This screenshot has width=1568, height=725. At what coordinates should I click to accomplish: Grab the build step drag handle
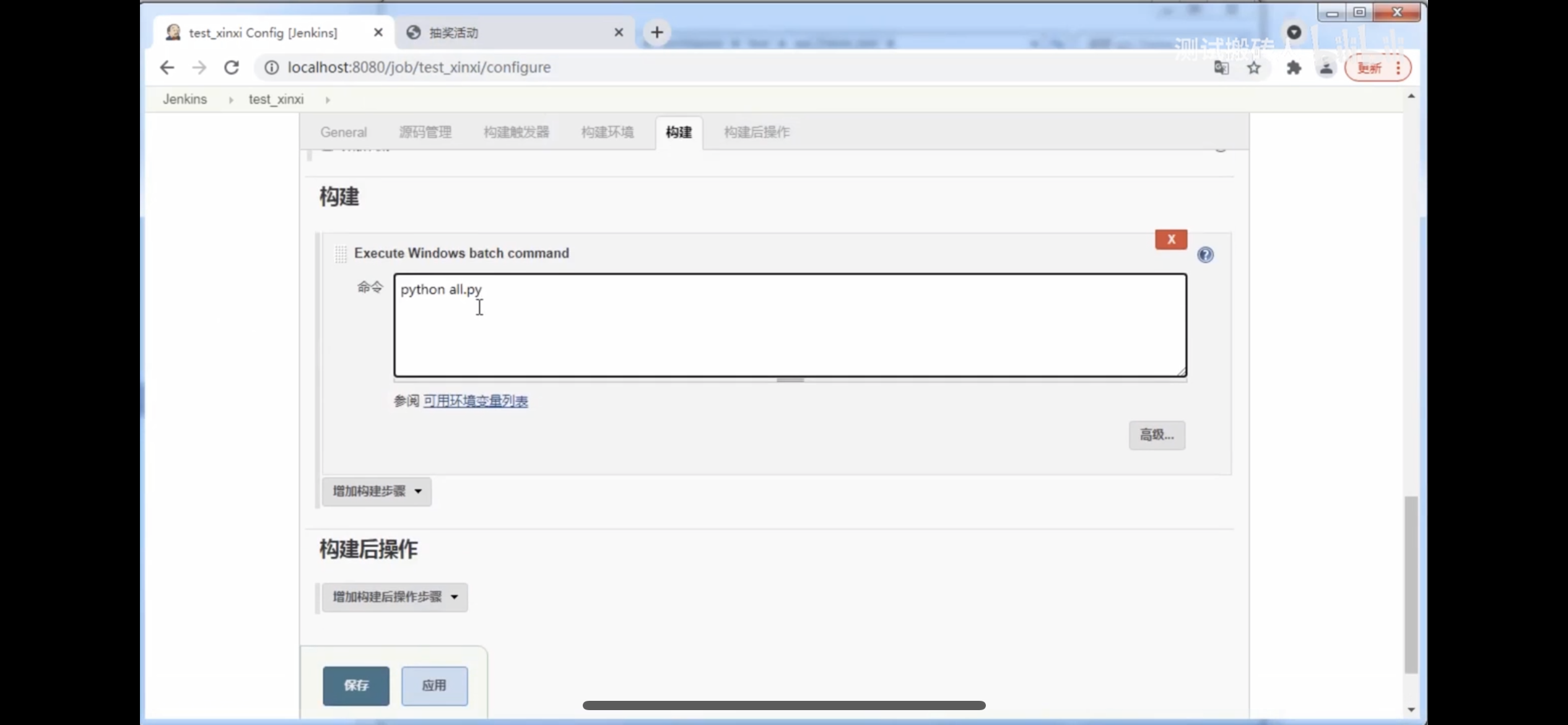(341, 253)
